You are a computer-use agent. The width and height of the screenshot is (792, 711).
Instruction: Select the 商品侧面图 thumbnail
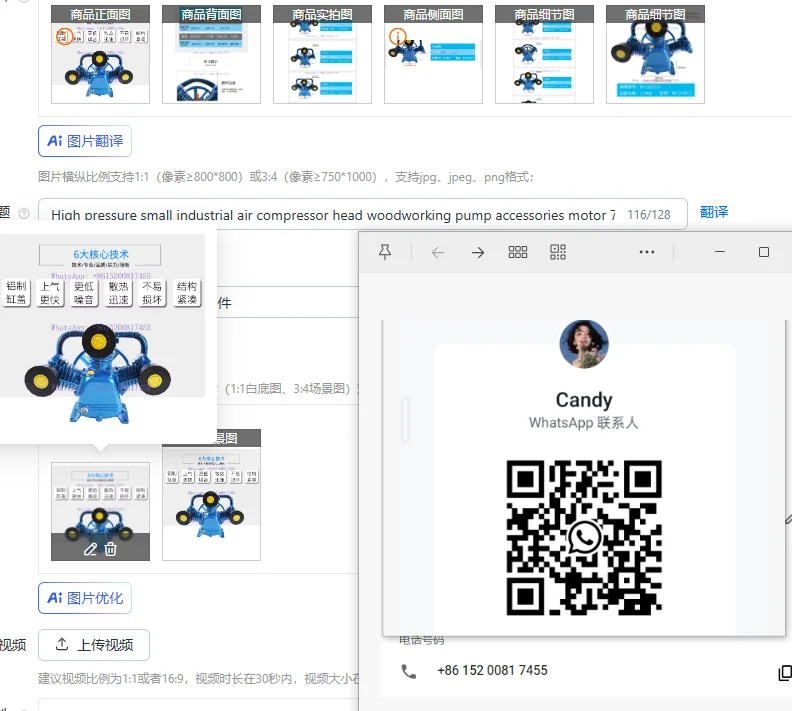click(433, 55)
